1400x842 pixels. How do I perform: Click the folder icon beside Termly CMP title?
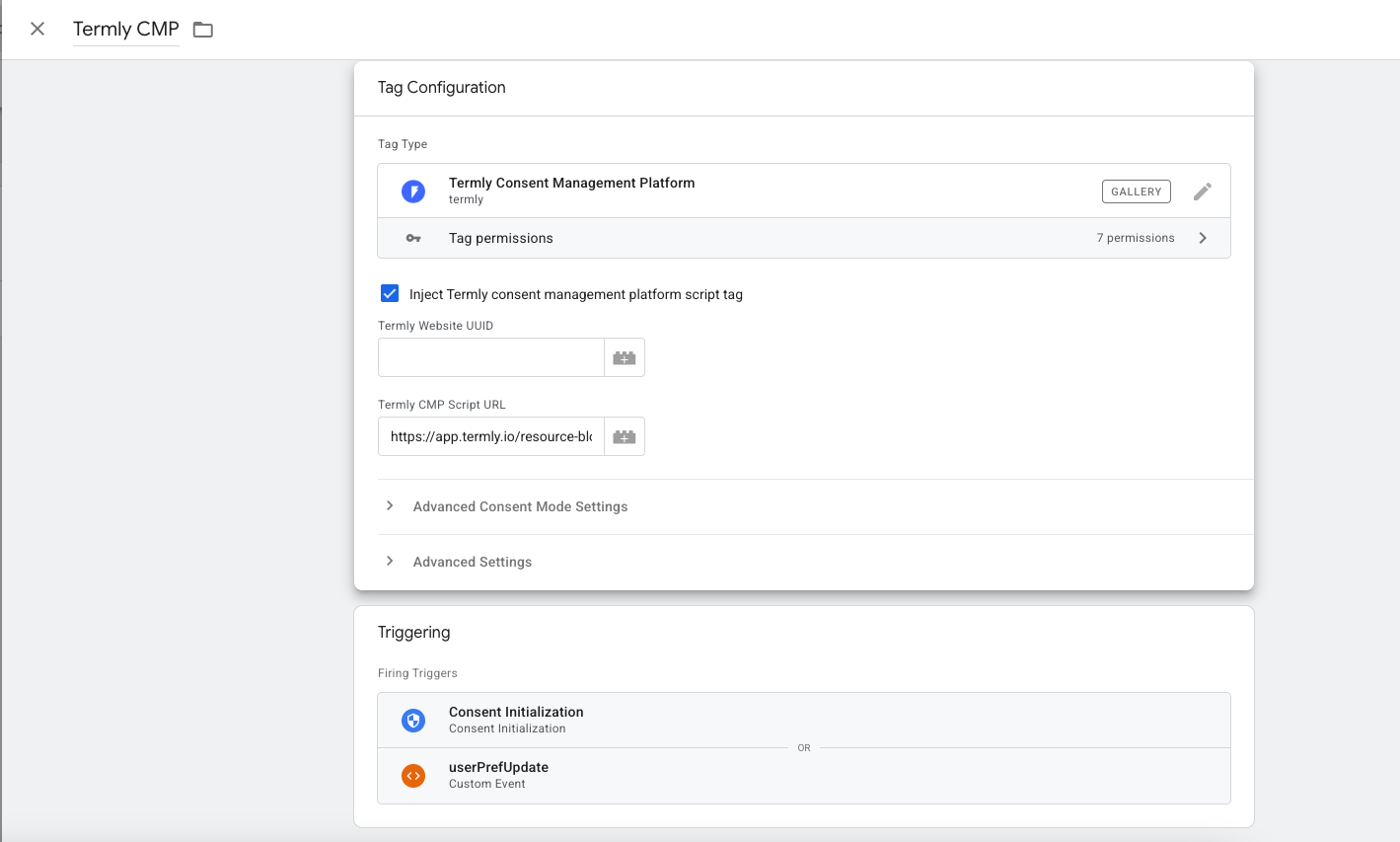tap(202, 30)
